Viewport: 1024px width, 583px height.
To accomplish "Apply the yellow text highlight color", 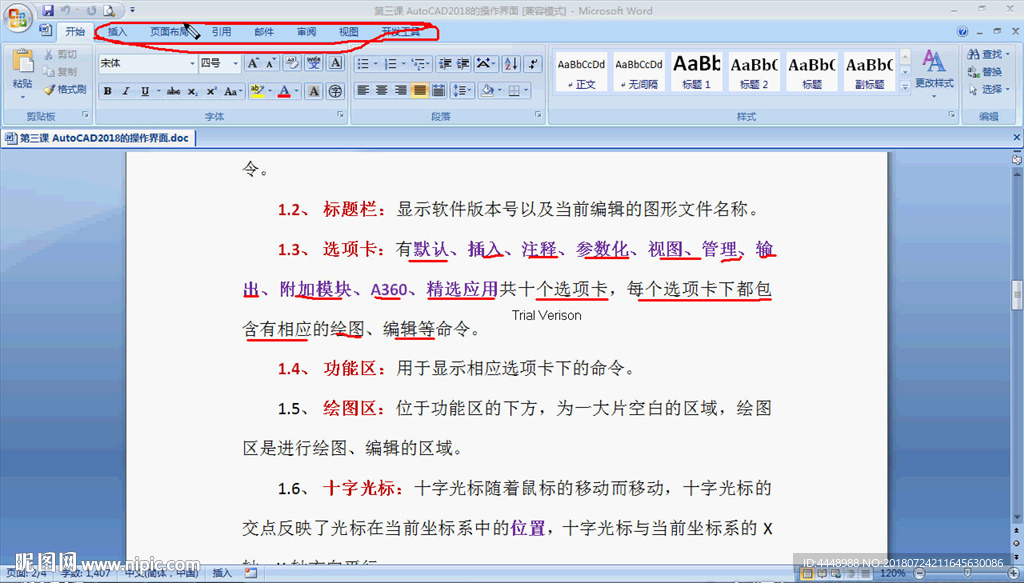I will click(x=257, y=91).
